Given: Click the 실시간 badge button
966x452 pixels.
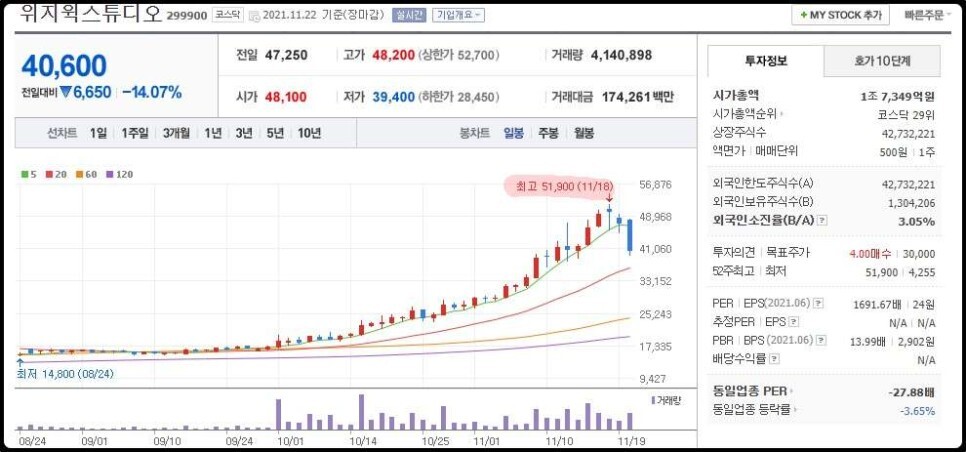Looking at the screenshot, I should point(408,15).
